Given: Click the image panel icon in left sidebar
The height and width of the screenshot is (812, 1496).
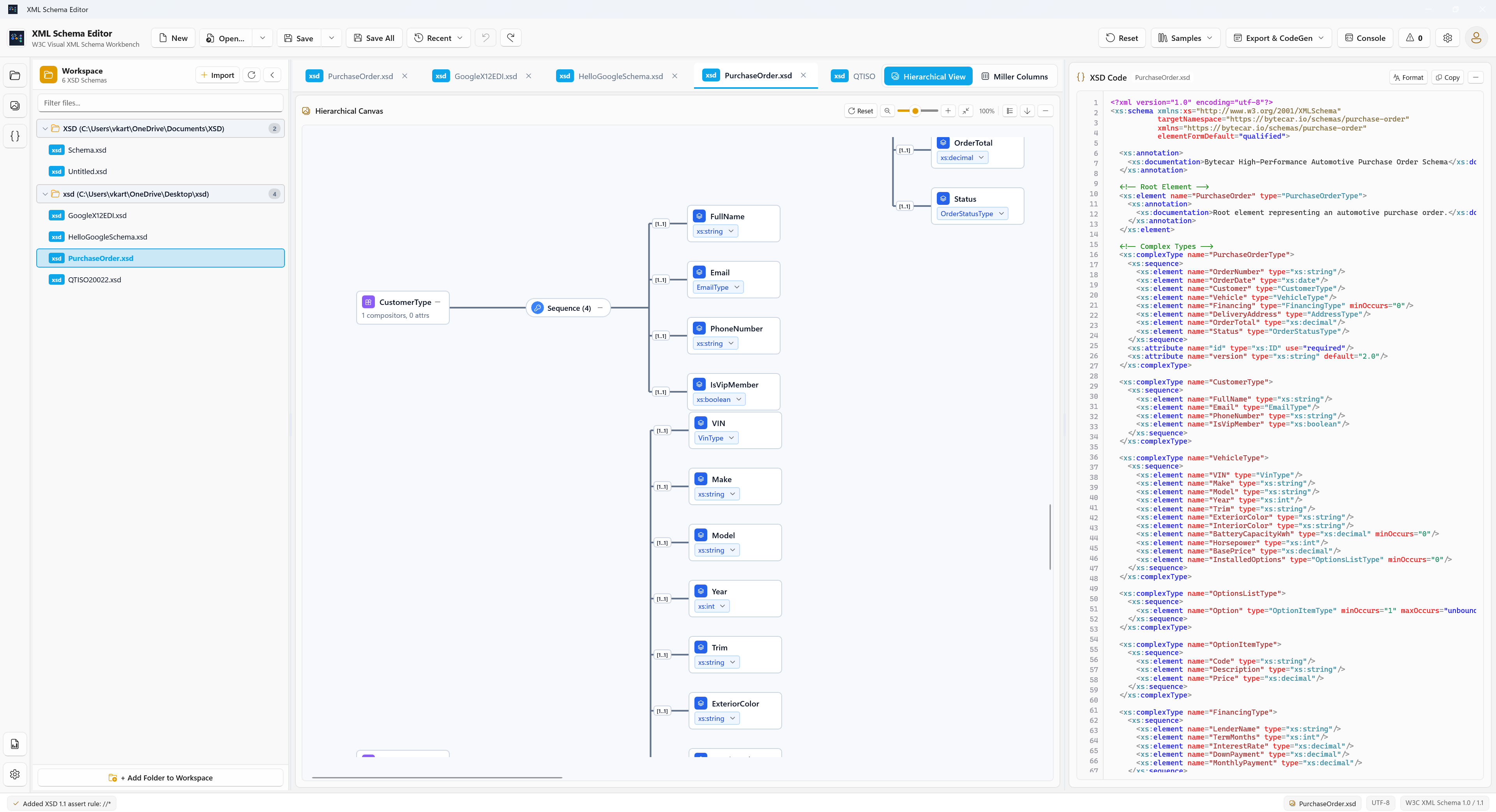Looking at the screenshot, I should (x=15, y=106).
